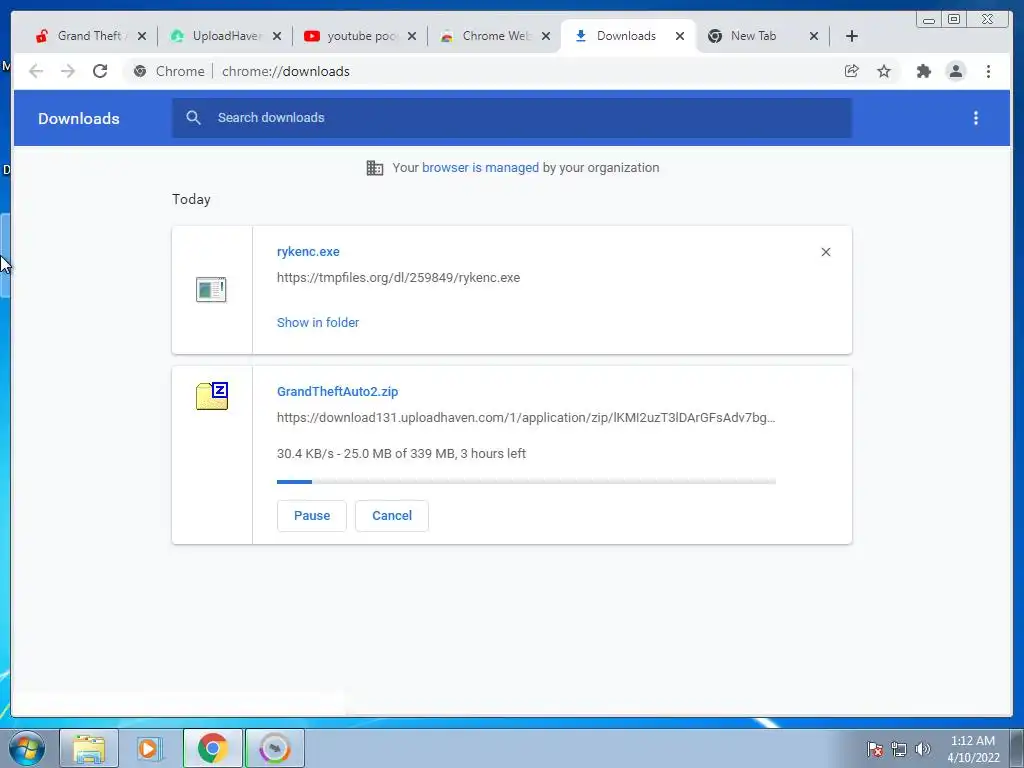Close the Chrome Web Store tab
The width and height of the screenshot is (1024, 768).
[x=546, y=36]
